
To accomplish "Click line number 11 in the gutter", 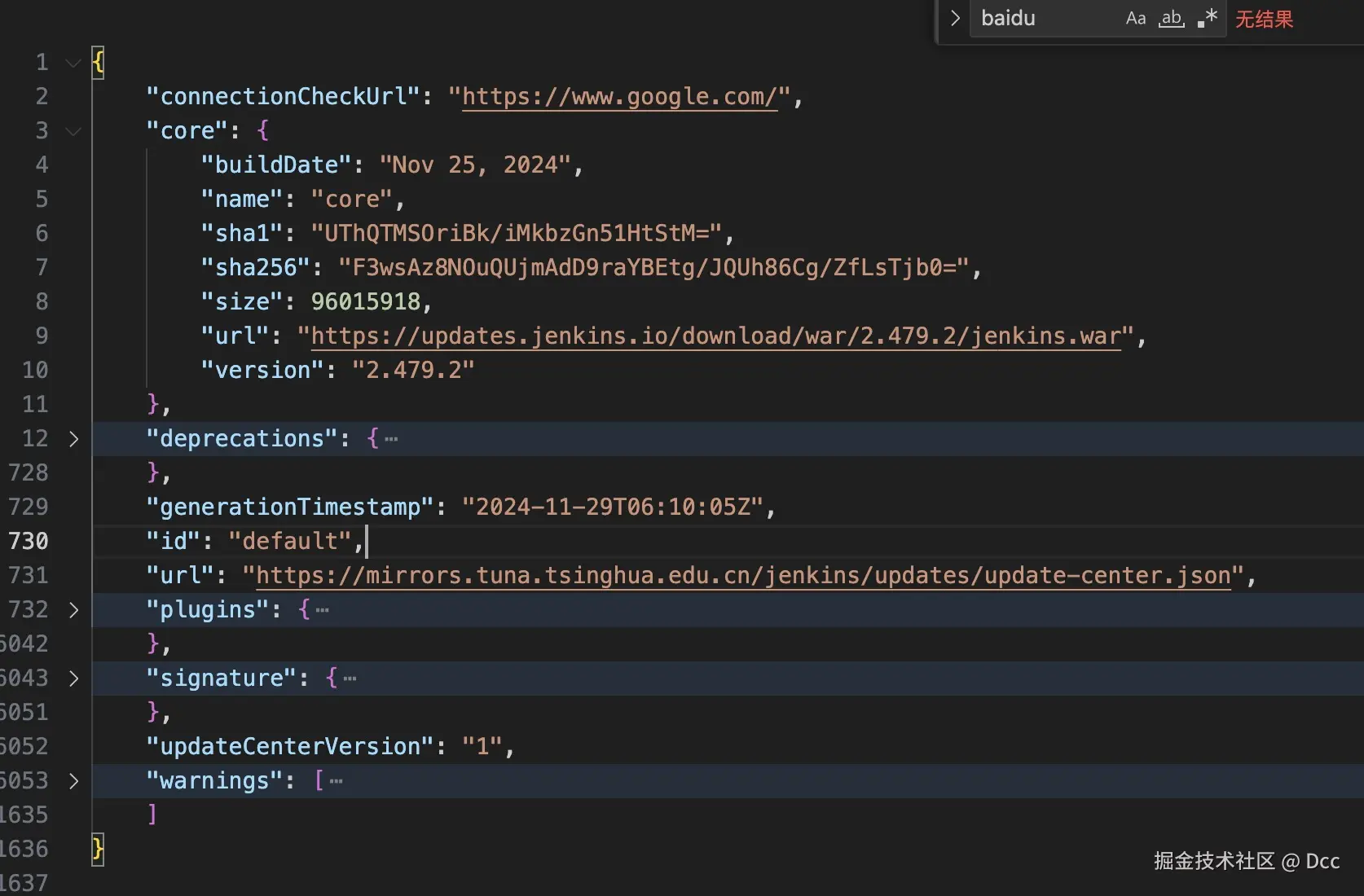I will pyautogui.click(x=35, y=405).
